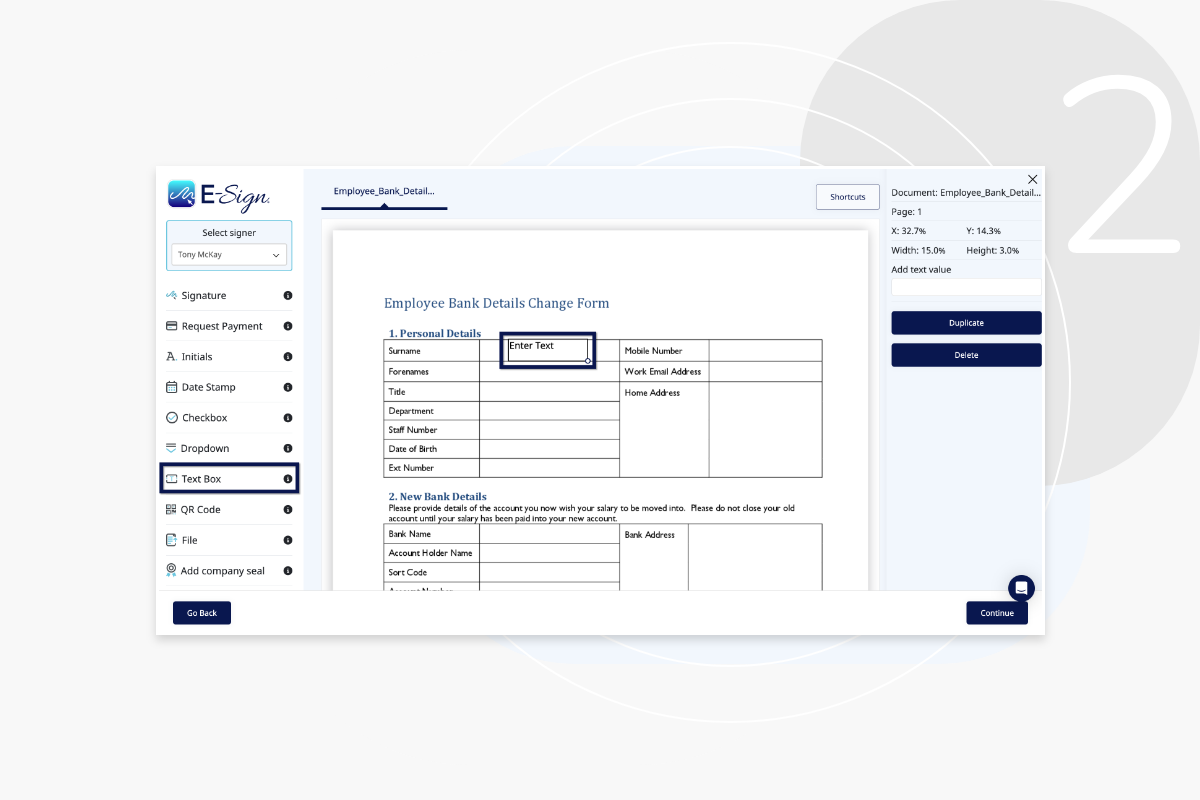Click the Bank Address cell
This screenshot has height=800, width=1200.
click(654, 557)
